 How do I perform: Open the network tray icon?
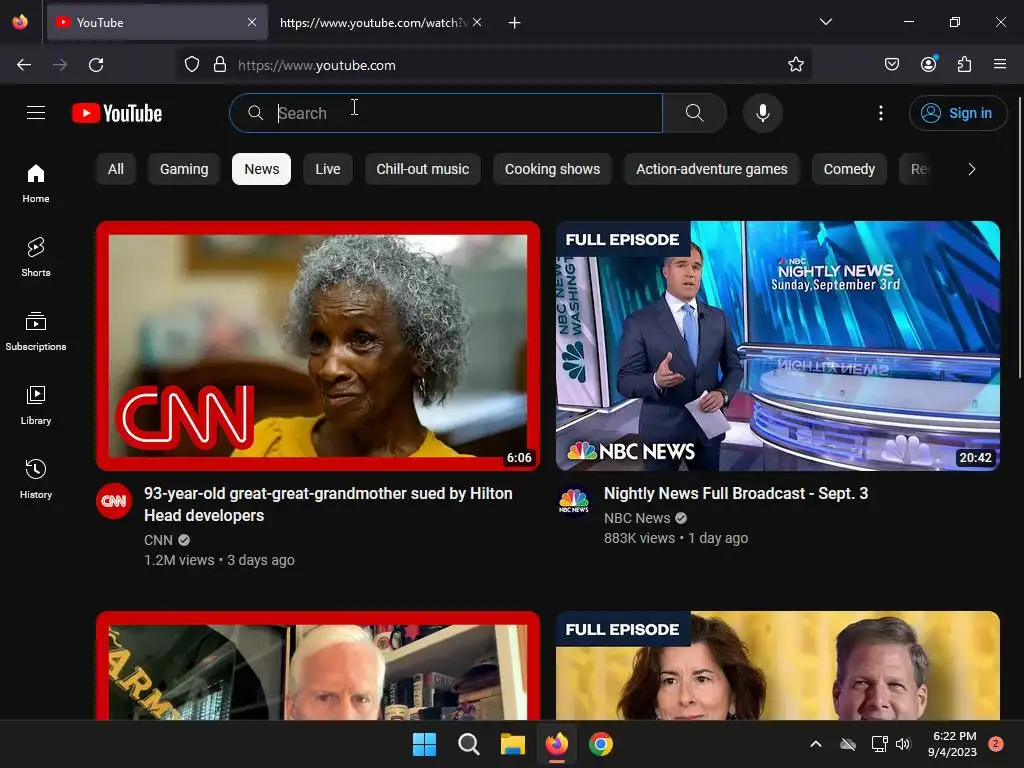coord(879,744)
